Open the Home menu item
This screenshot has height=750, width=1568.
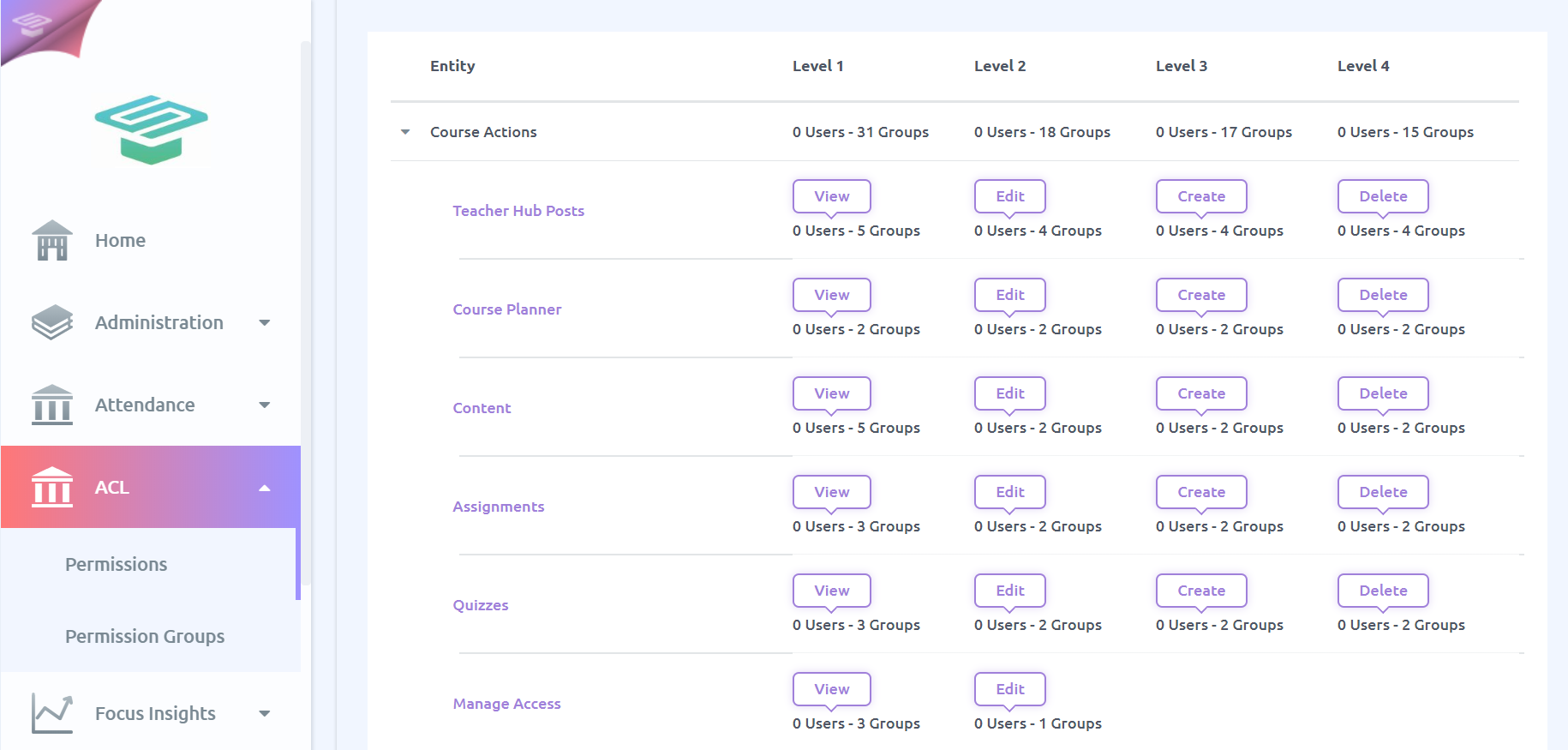click(x=120, y=240)
